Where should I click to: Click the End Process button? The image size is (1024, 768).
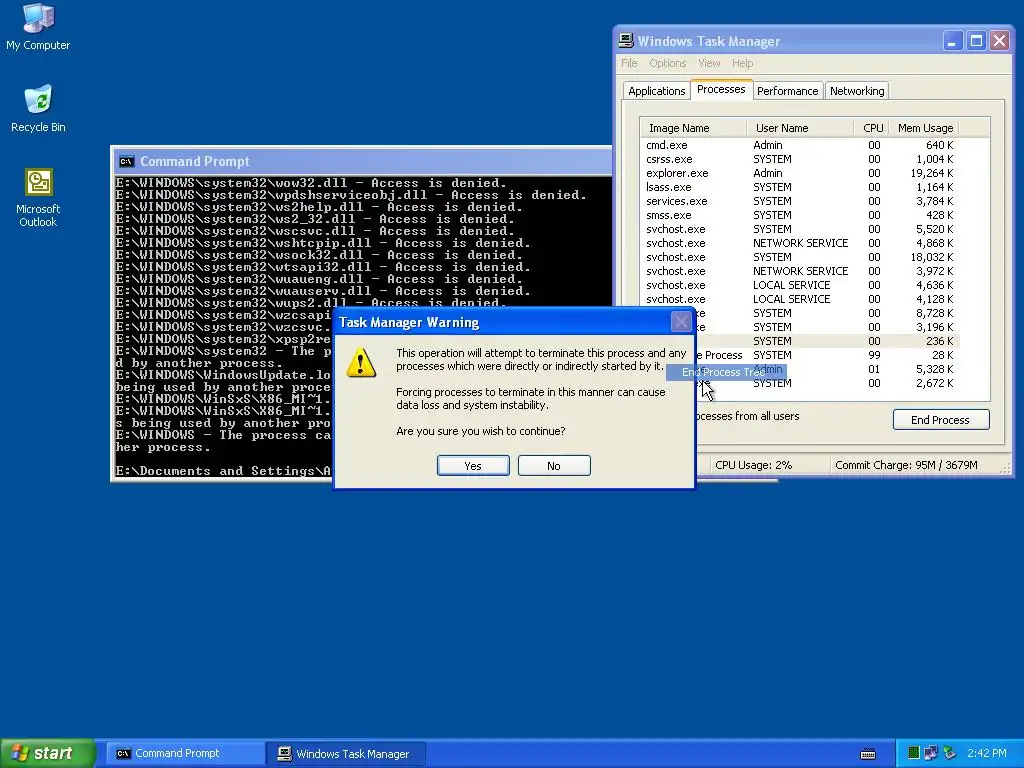pyautogui.click(x=940, y=420)
